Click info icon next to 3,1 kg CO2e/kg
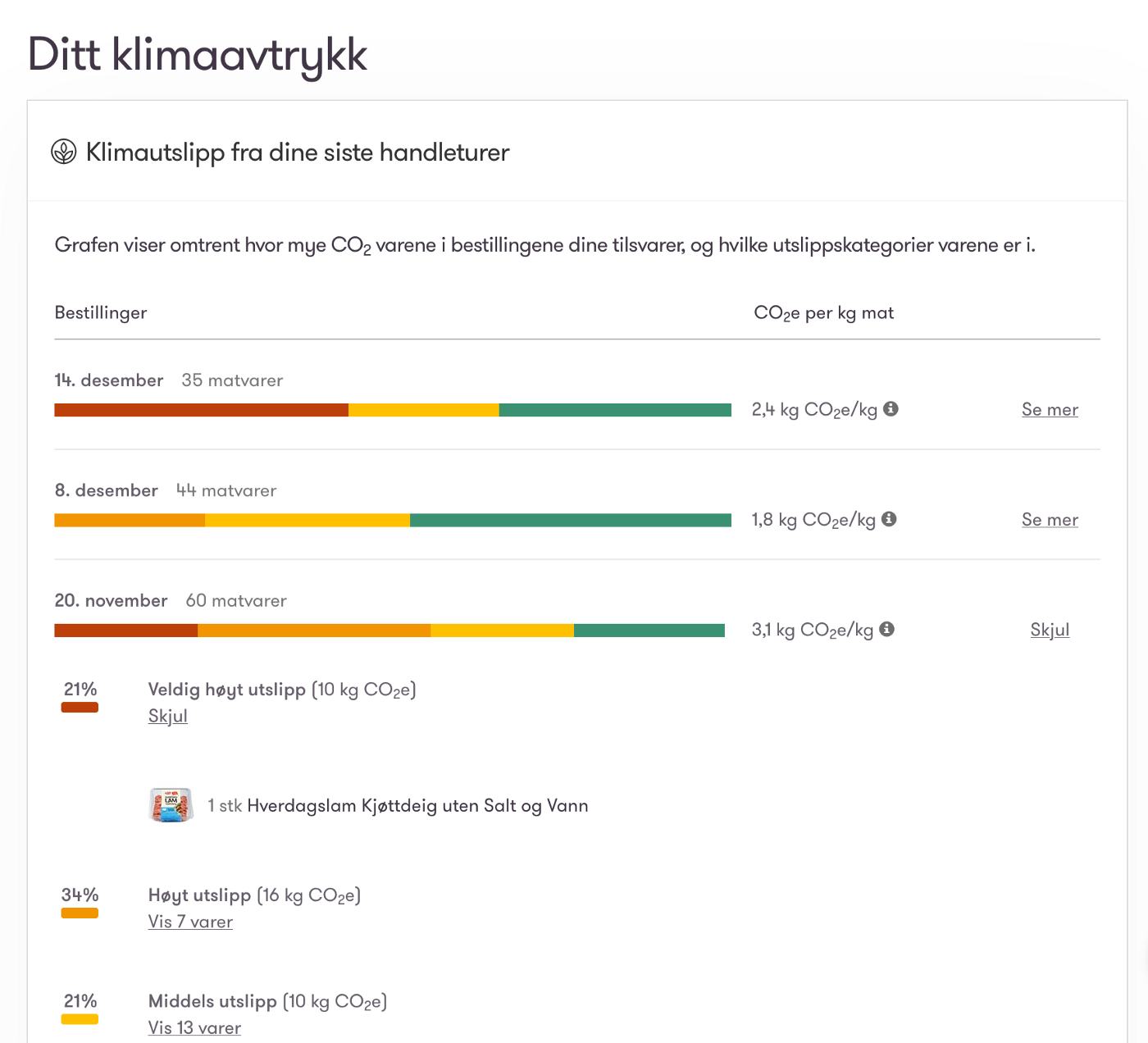Image resolution: width=1148 pixels, height=1043 pixels. click(x=886, y=629)
